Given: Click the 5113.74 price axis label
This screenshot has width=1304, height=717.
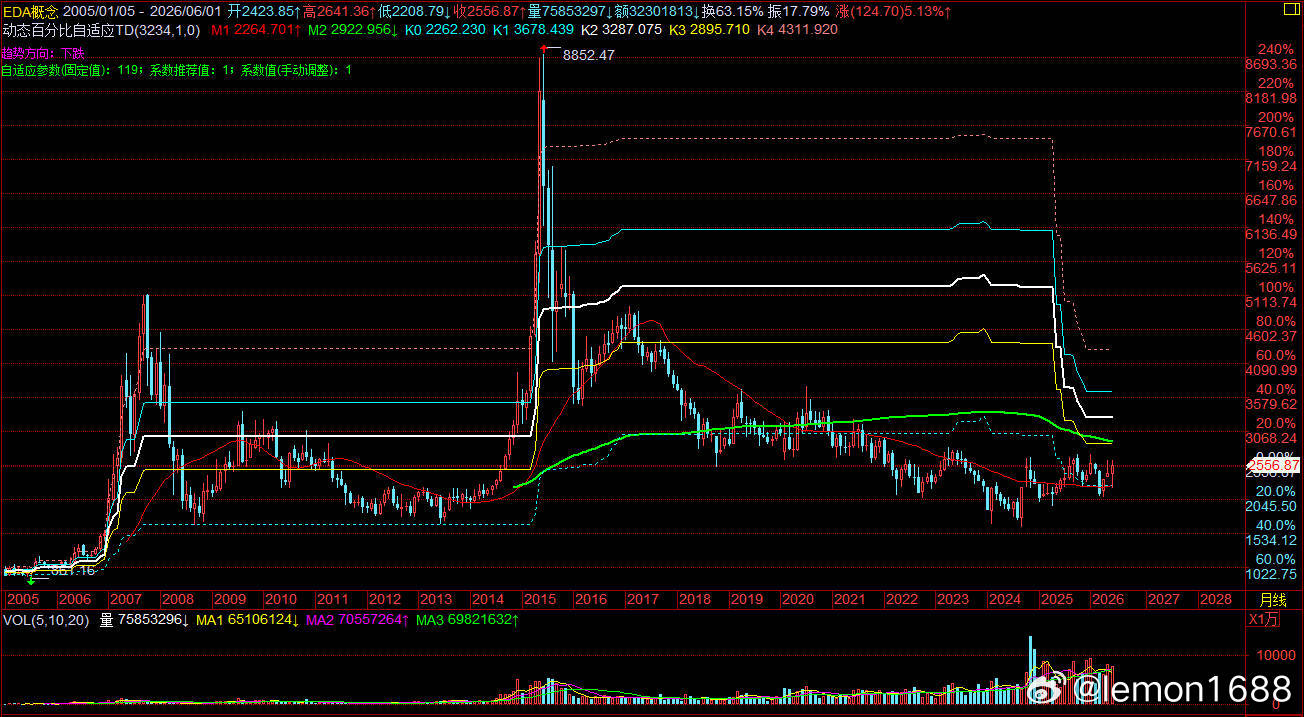Looking at the screenshot, I should click(1270, 302).
